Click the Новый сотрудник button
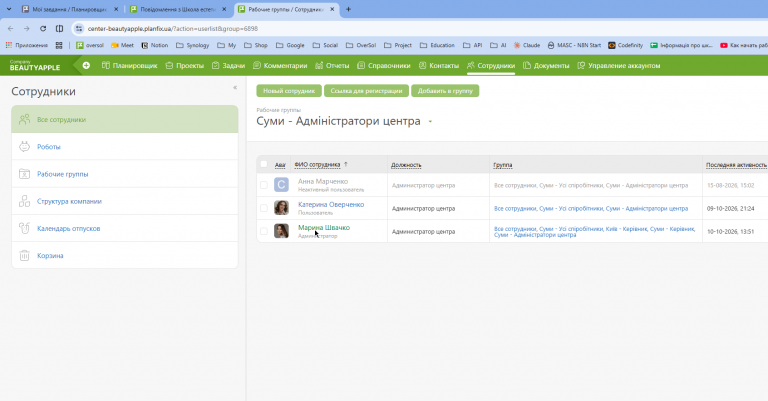 [289, 91]
